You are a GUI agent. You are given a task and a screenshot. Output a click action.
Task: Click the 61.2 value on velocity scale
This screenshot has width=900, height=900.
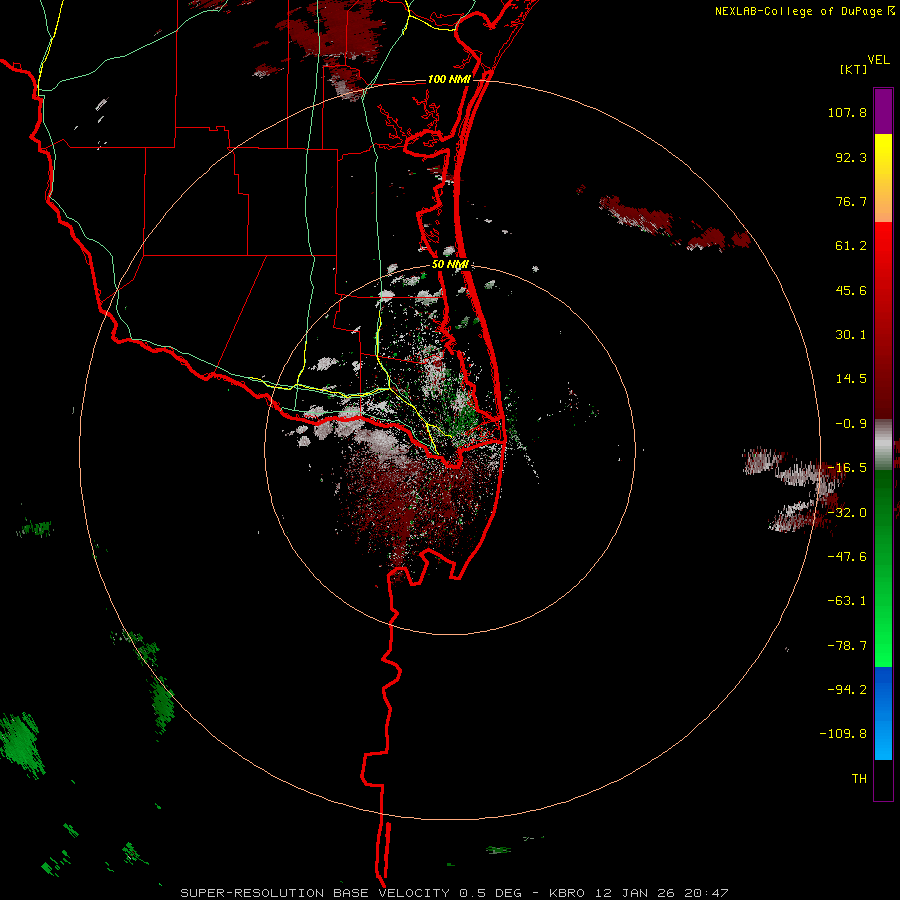coord(851,246)
